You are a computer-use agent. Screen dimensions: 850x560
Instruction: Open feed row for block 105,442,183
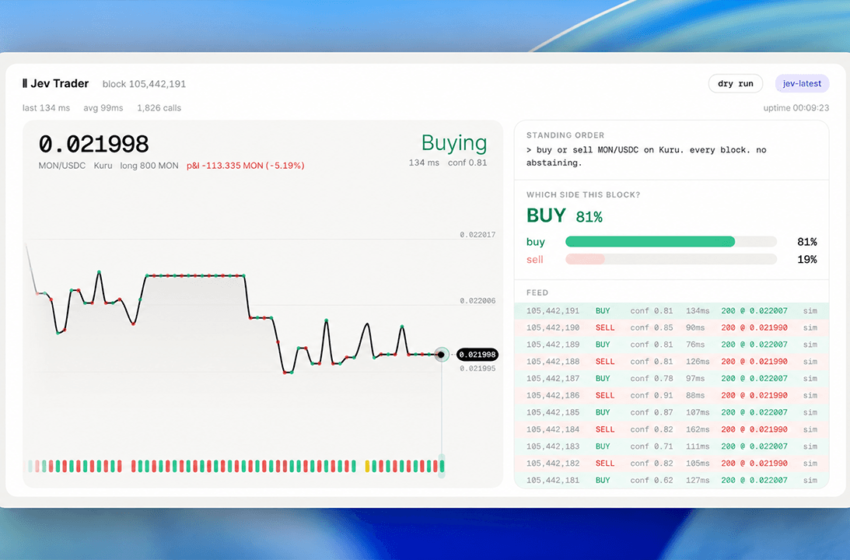[671, 446]
